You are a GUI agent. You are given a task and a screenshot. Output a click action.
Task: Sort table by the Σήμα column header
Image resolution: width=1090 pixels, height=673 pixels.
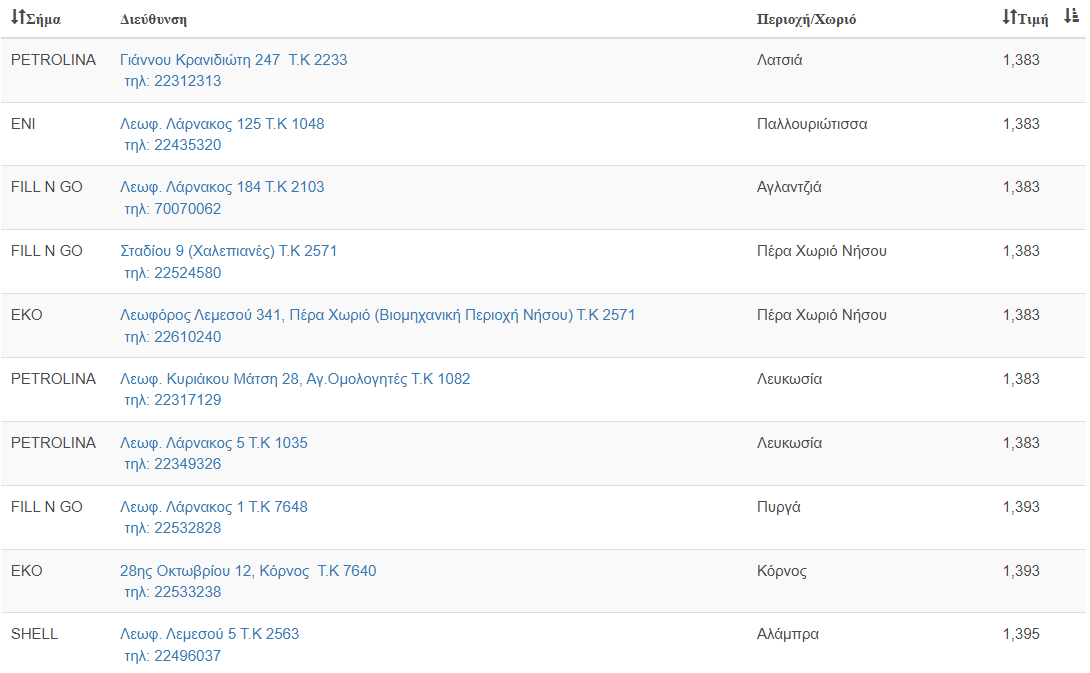point(35,19)
